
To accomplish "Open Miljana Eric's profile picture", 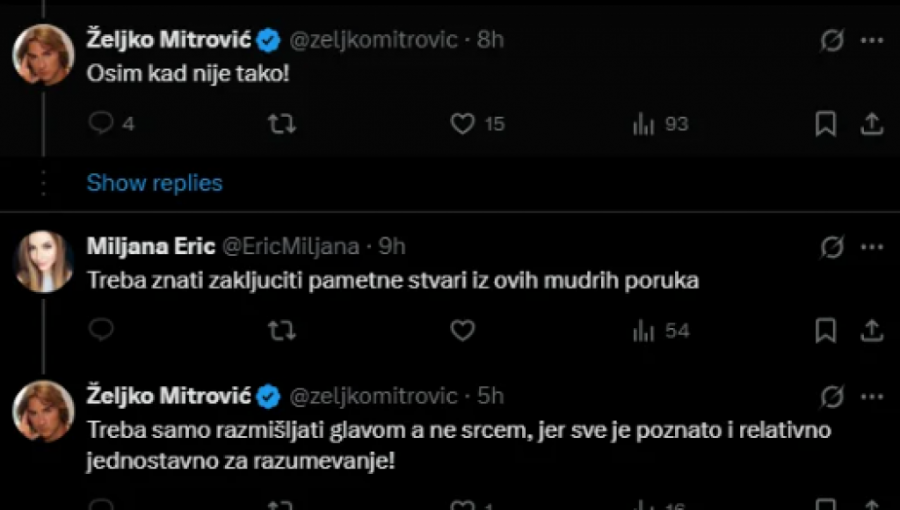I will point(43,261).
